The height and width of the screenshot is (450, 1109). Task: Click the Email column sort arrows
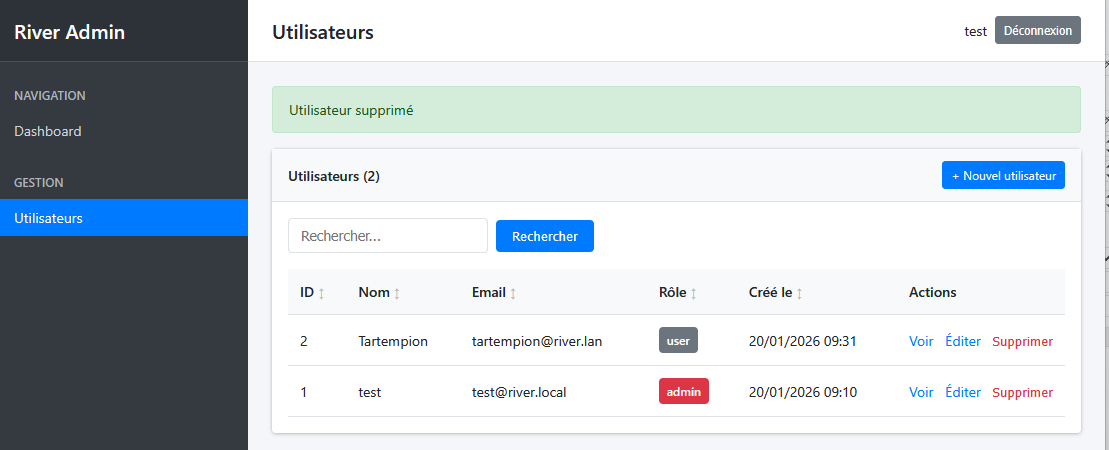pos(513,293)
